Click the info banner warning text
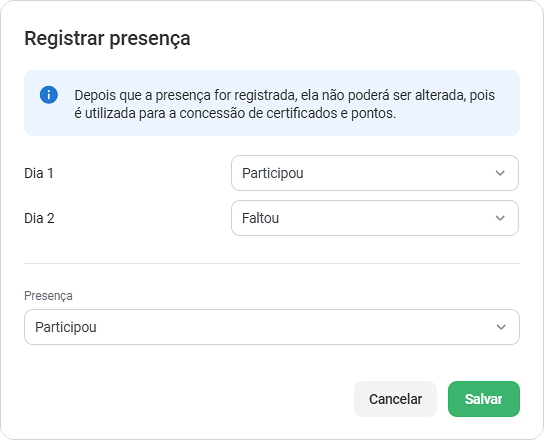This screenshot has height=440, width=544. pos(284,104)
